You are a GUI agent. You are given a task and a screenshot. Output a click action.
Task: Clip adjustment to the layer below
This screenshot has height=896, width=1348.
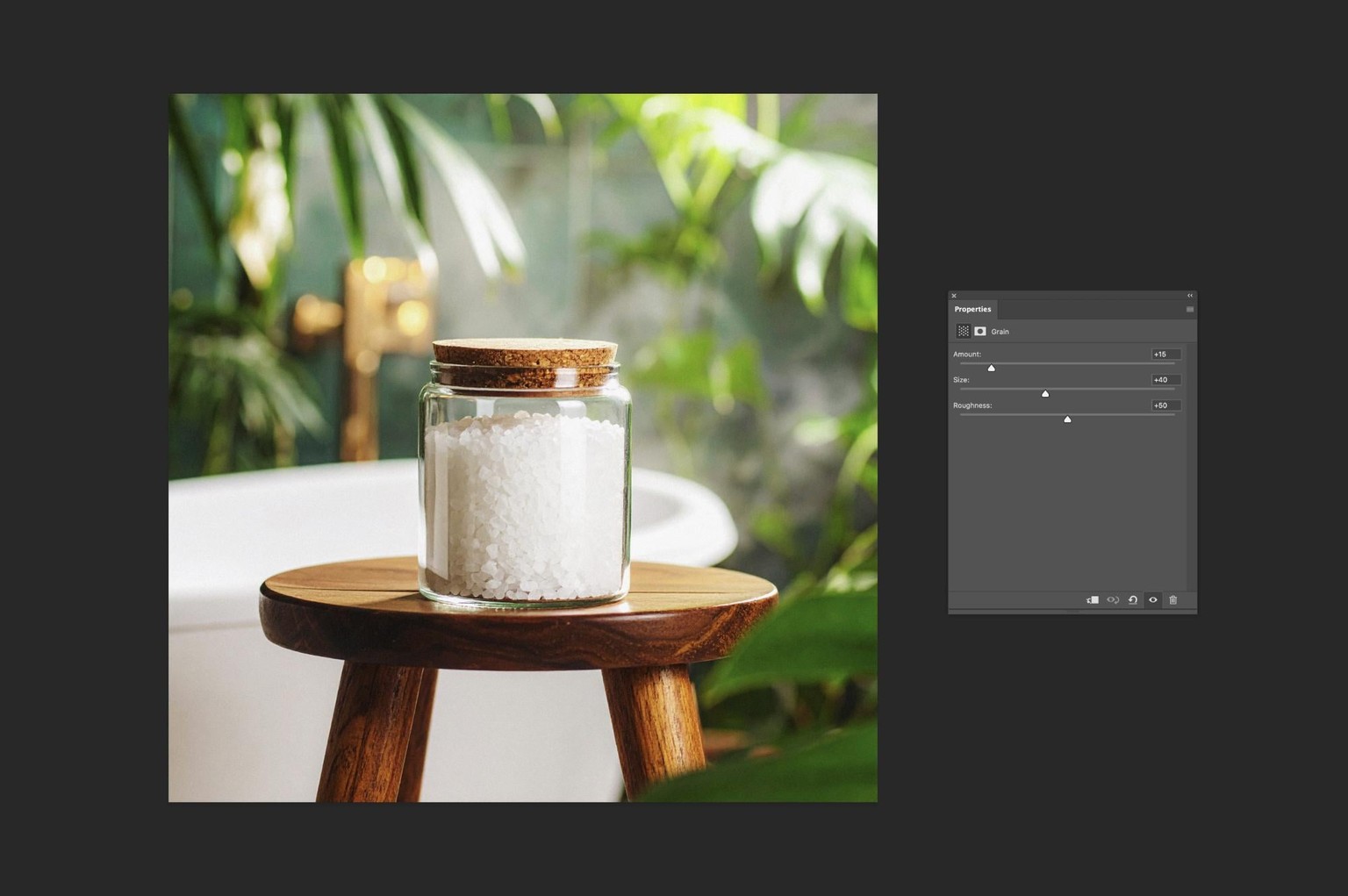tap(1093, 600)
